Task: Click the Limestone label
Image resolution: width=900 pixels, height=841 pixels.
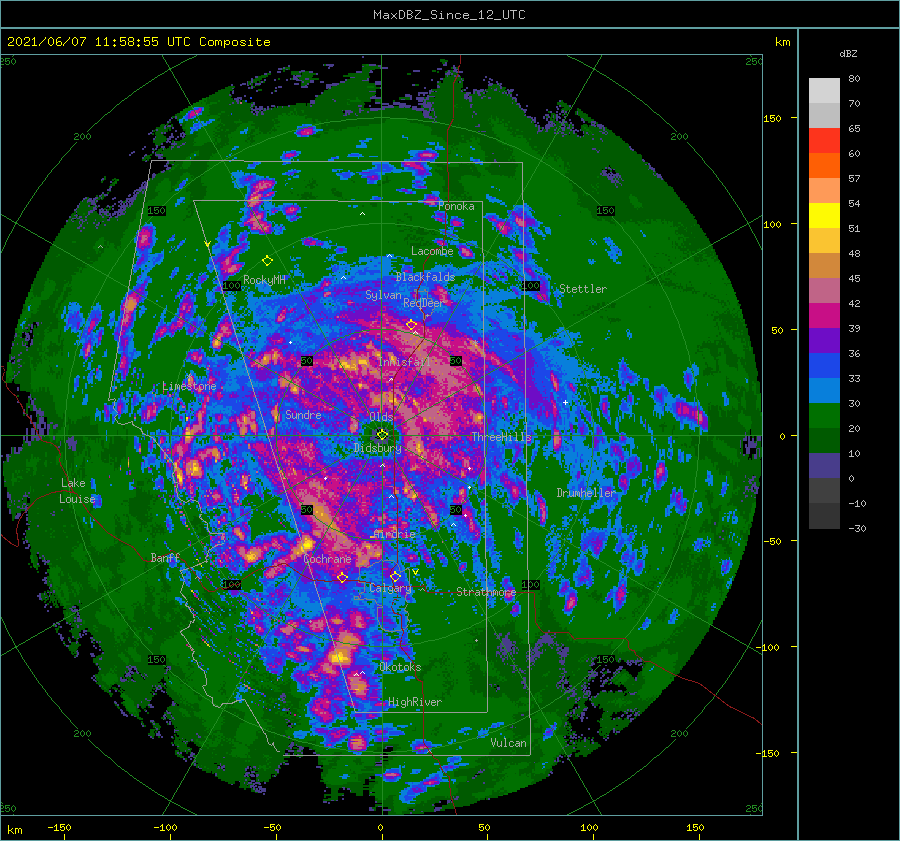Action: click(189, 386)
